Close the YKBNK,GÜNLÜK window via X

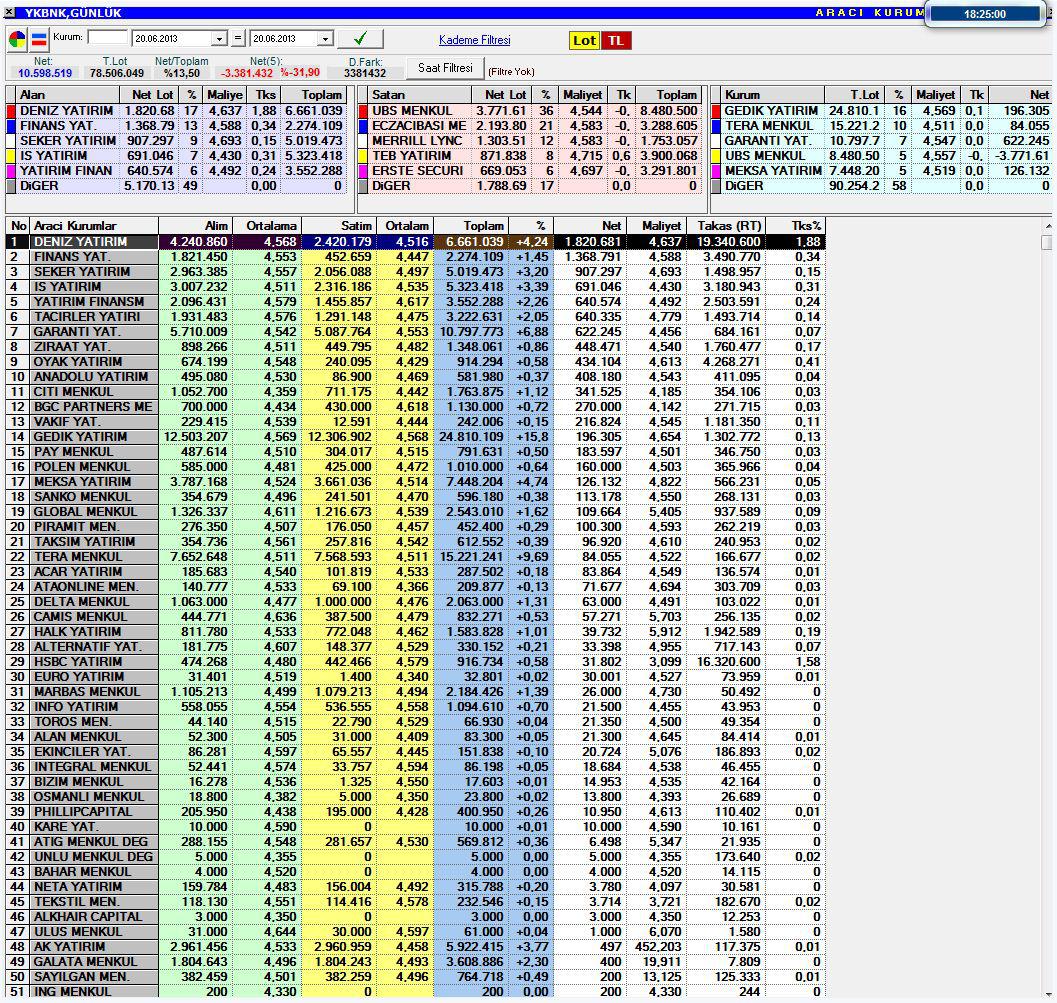pyautogui.click(x=9, y=12)
